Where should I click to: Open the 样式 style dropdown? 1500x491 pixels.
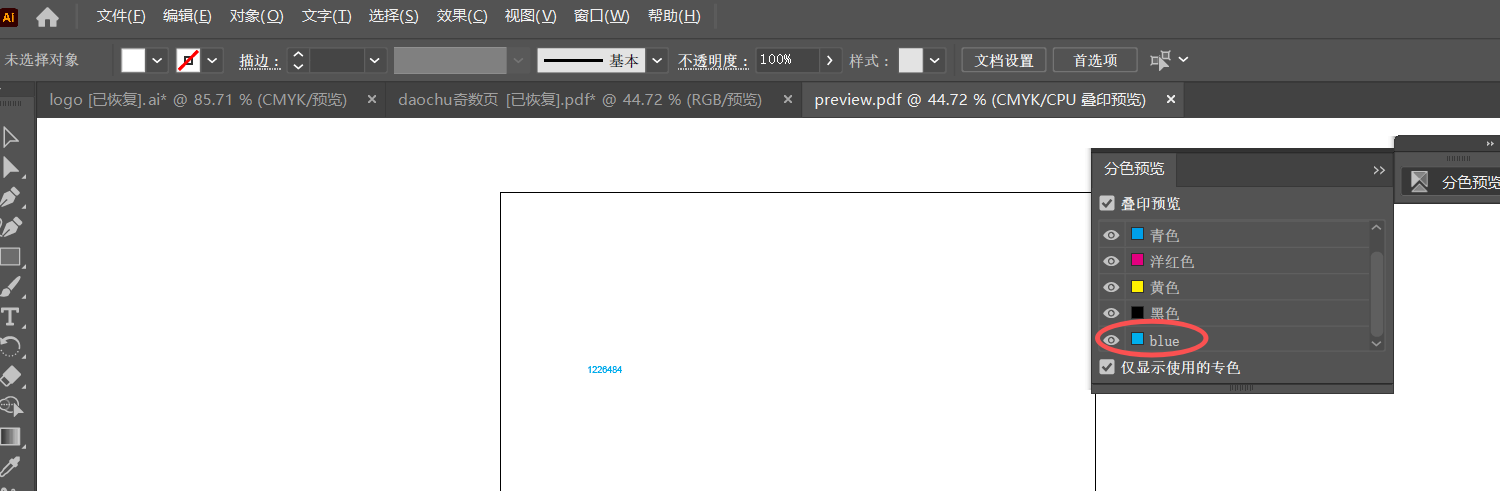(x=935, y=61)
